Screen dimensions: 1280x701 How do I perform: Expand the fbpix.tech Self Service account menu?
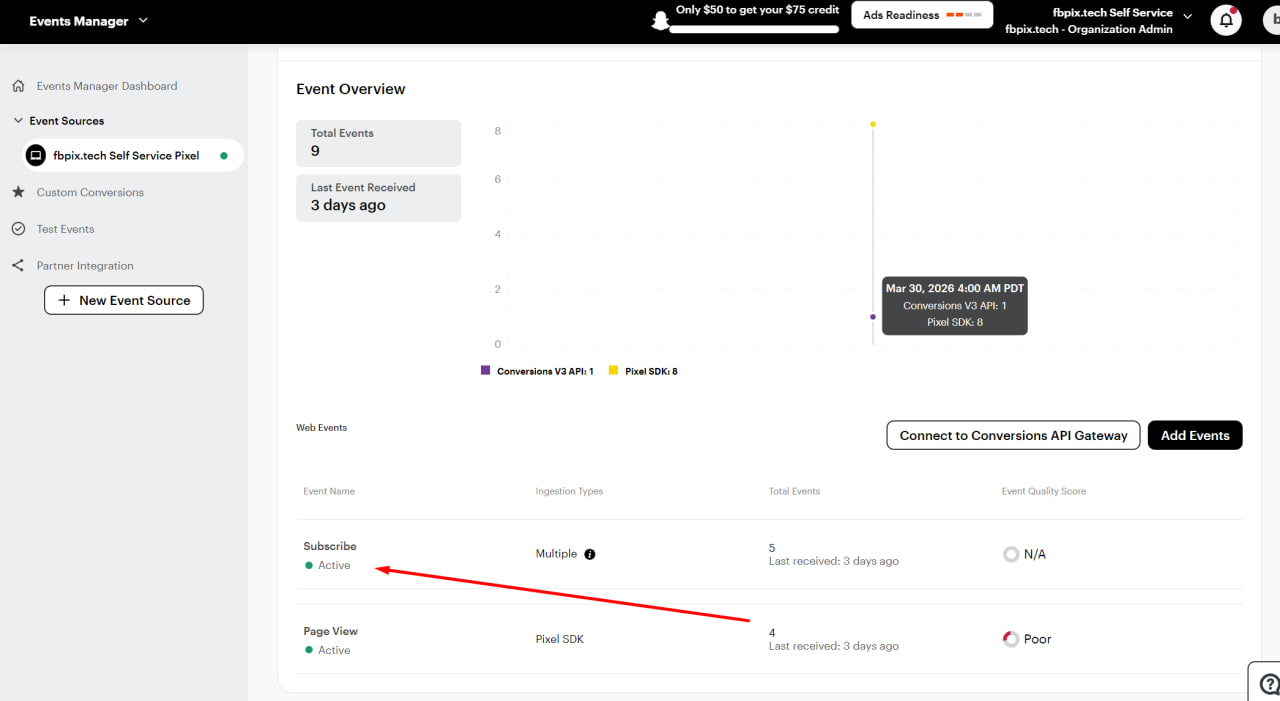[1188, 15]
